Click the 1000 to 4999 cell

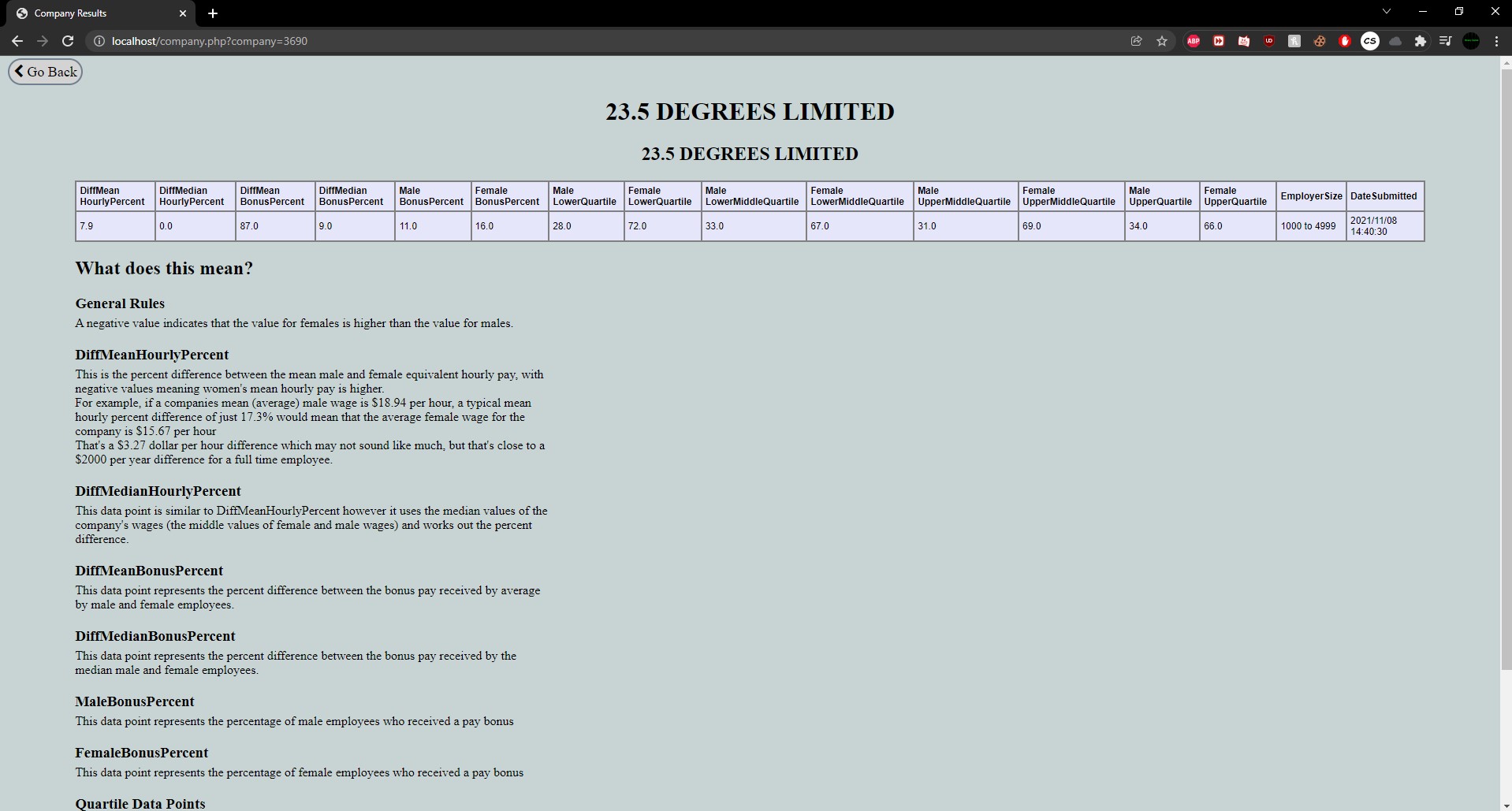pos(1311,226)
